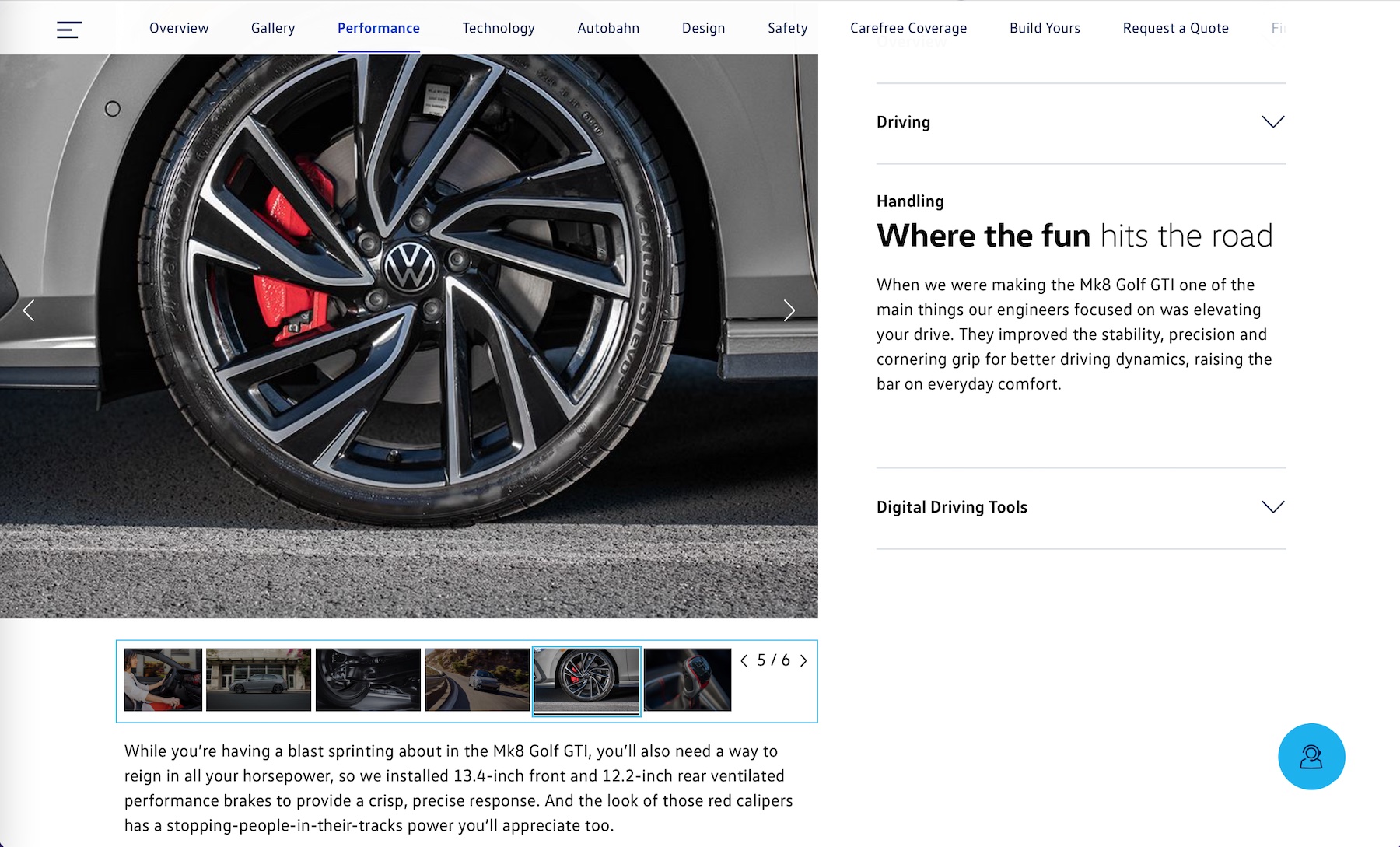
Task: Click the Driving section title
Action: pyautogui.click(x=903, y=122)
